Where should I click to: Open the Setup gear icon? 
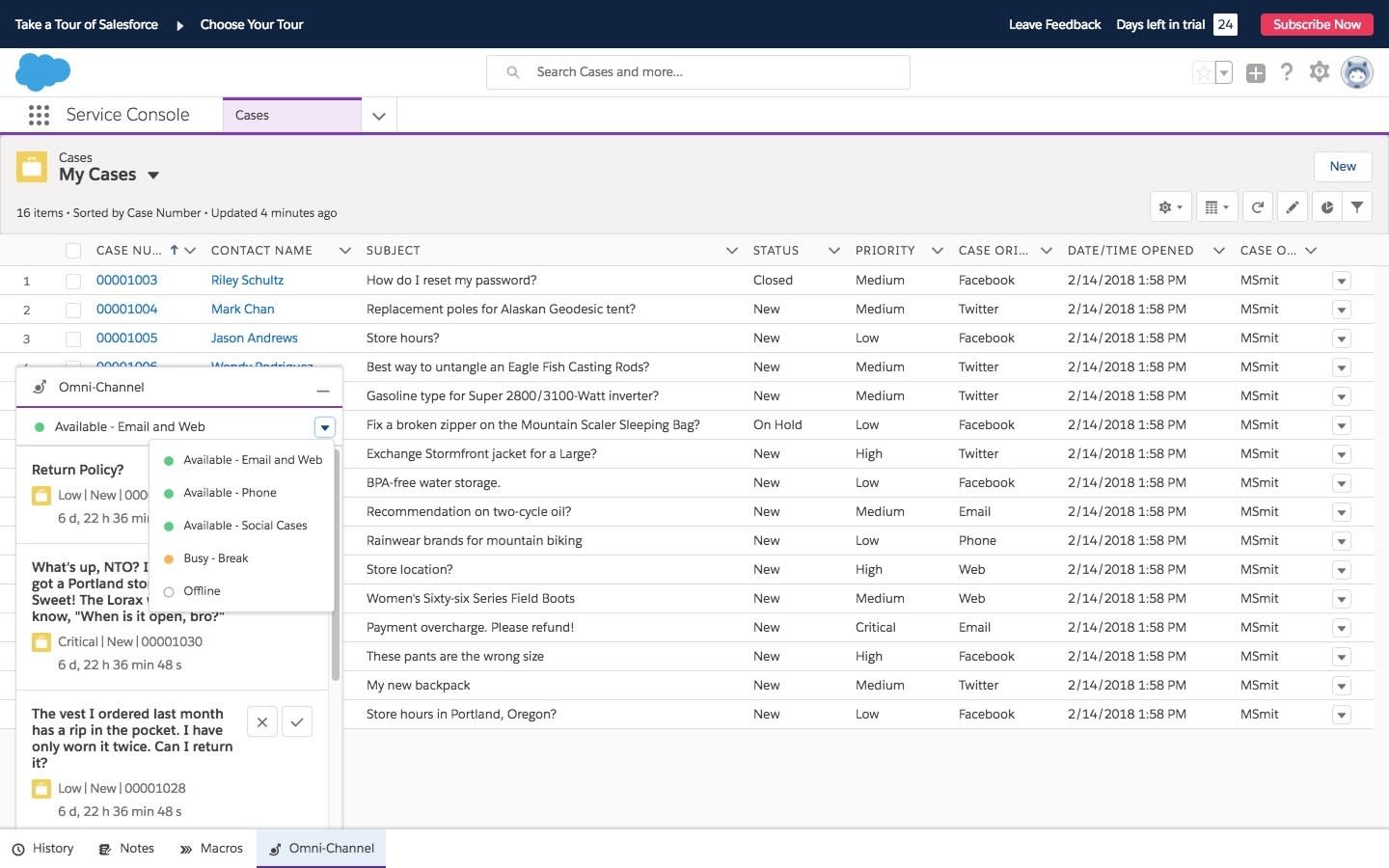1320,71
